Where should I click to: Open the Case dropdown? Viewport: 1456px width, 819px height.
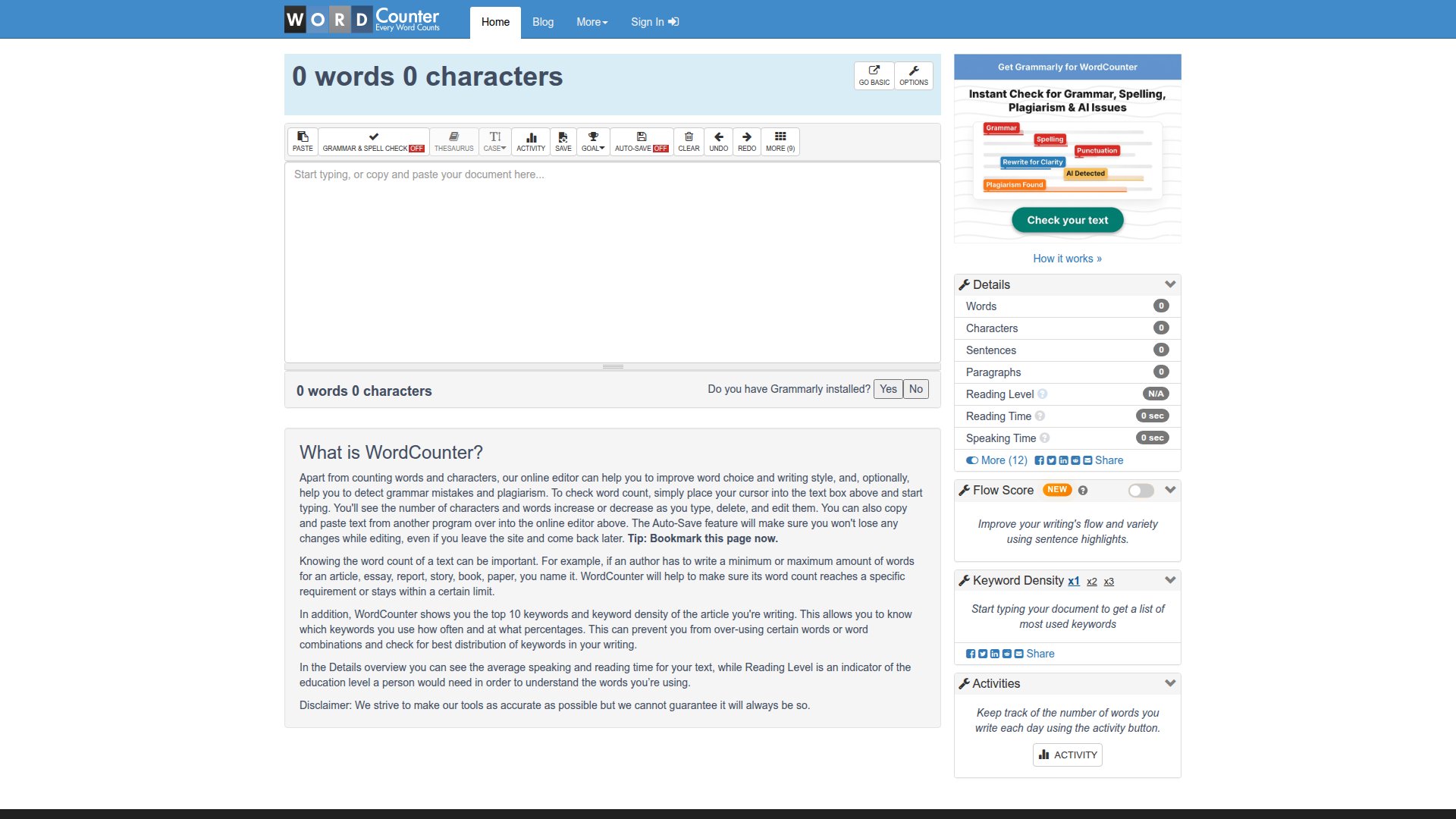[x=495, y=142]
